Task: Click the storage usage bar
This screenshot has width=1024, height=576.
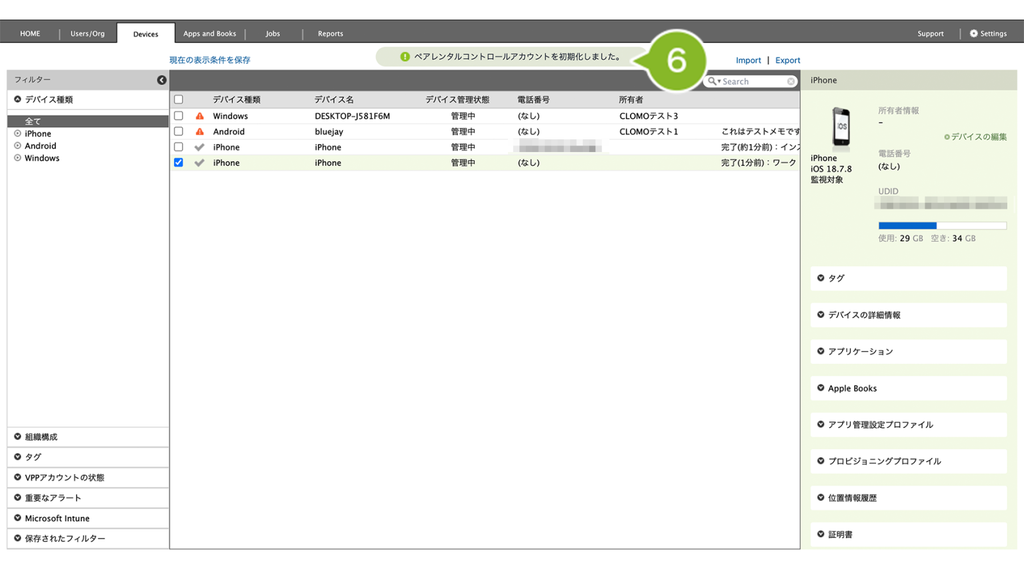Action: tap(942, 226)
